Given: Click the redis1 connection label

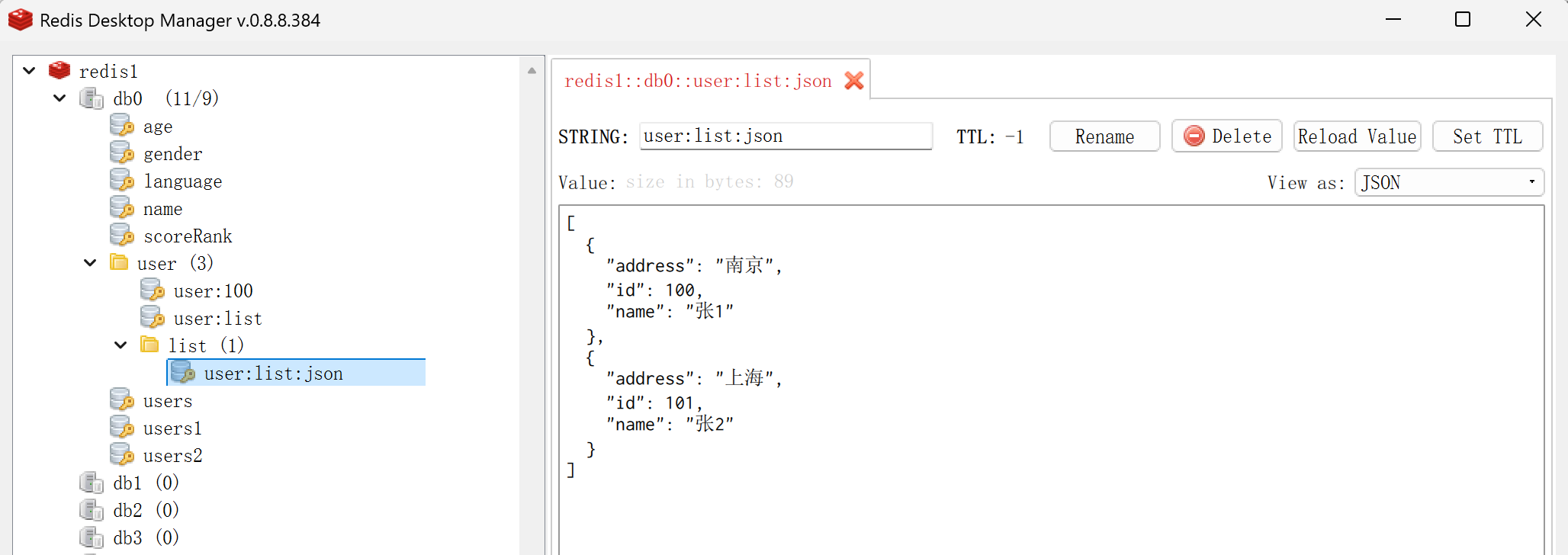Looking at the screenshot, I should 108,72.
